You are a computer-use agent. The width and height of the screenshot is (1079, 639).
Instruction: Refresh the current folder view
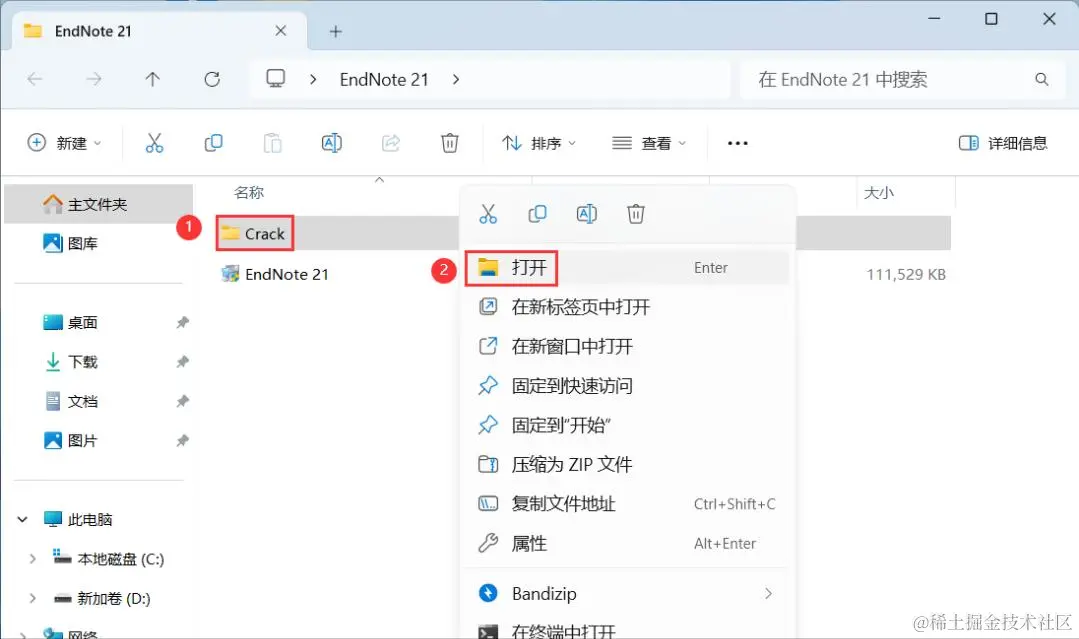click(212, 79)
